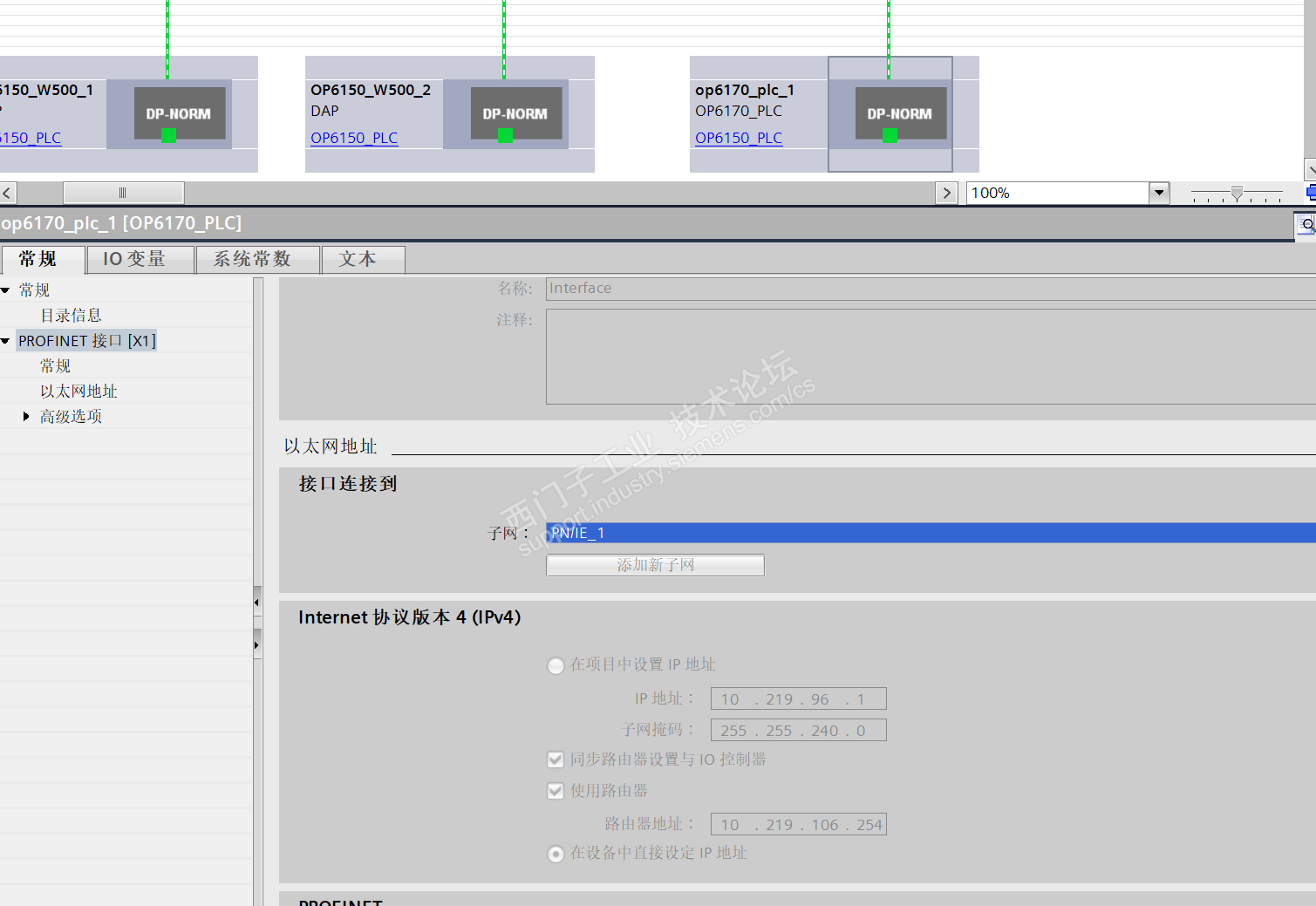Click the IP 地址 field 10.219.96.1
1316x906 pixels.
click(799, 698)
